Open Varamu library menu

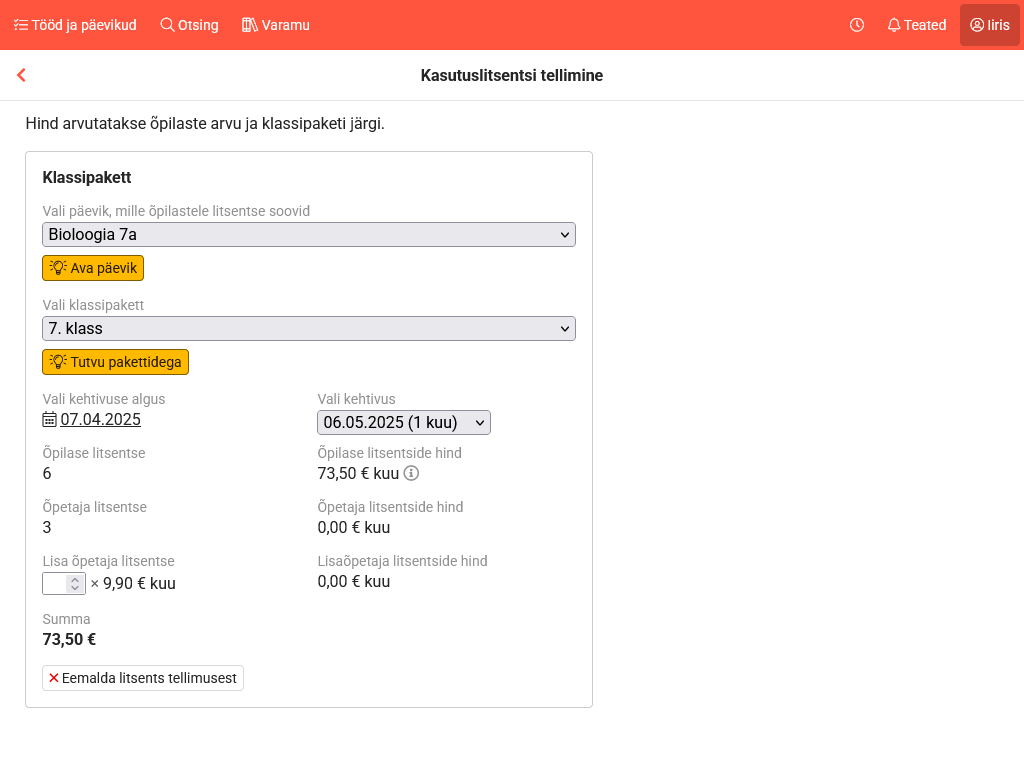pyautogui.click(x=276, y=25)
